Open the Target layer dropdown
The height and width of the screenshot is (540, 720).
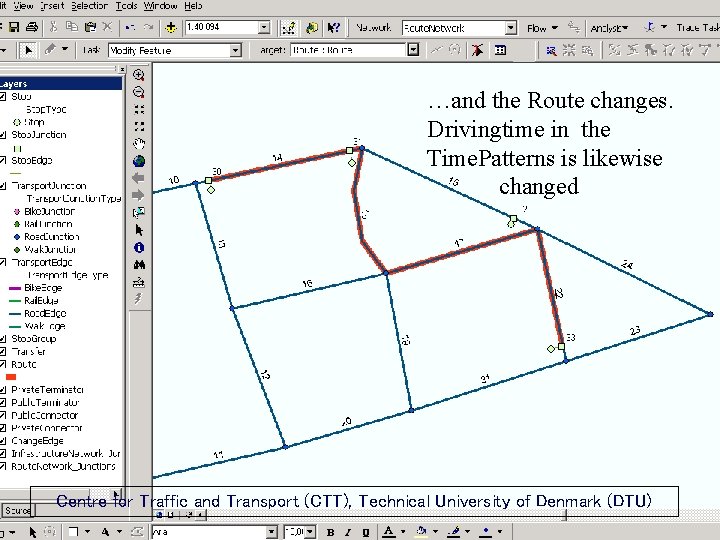(413, 50)
